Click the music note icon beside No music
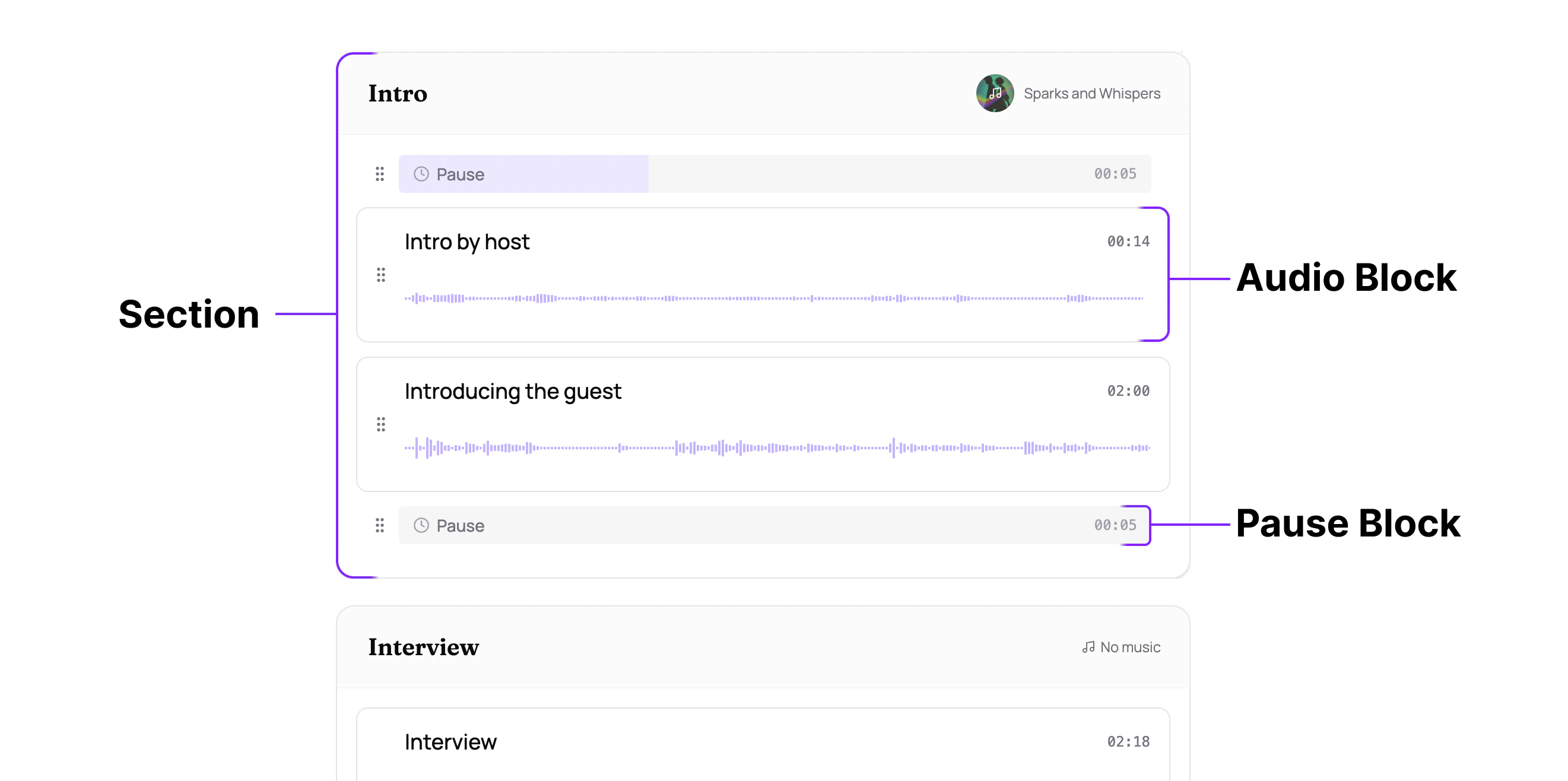The width and height of the screenshot is (1568, 781). pyautogui.click(x=1088, y=646)
